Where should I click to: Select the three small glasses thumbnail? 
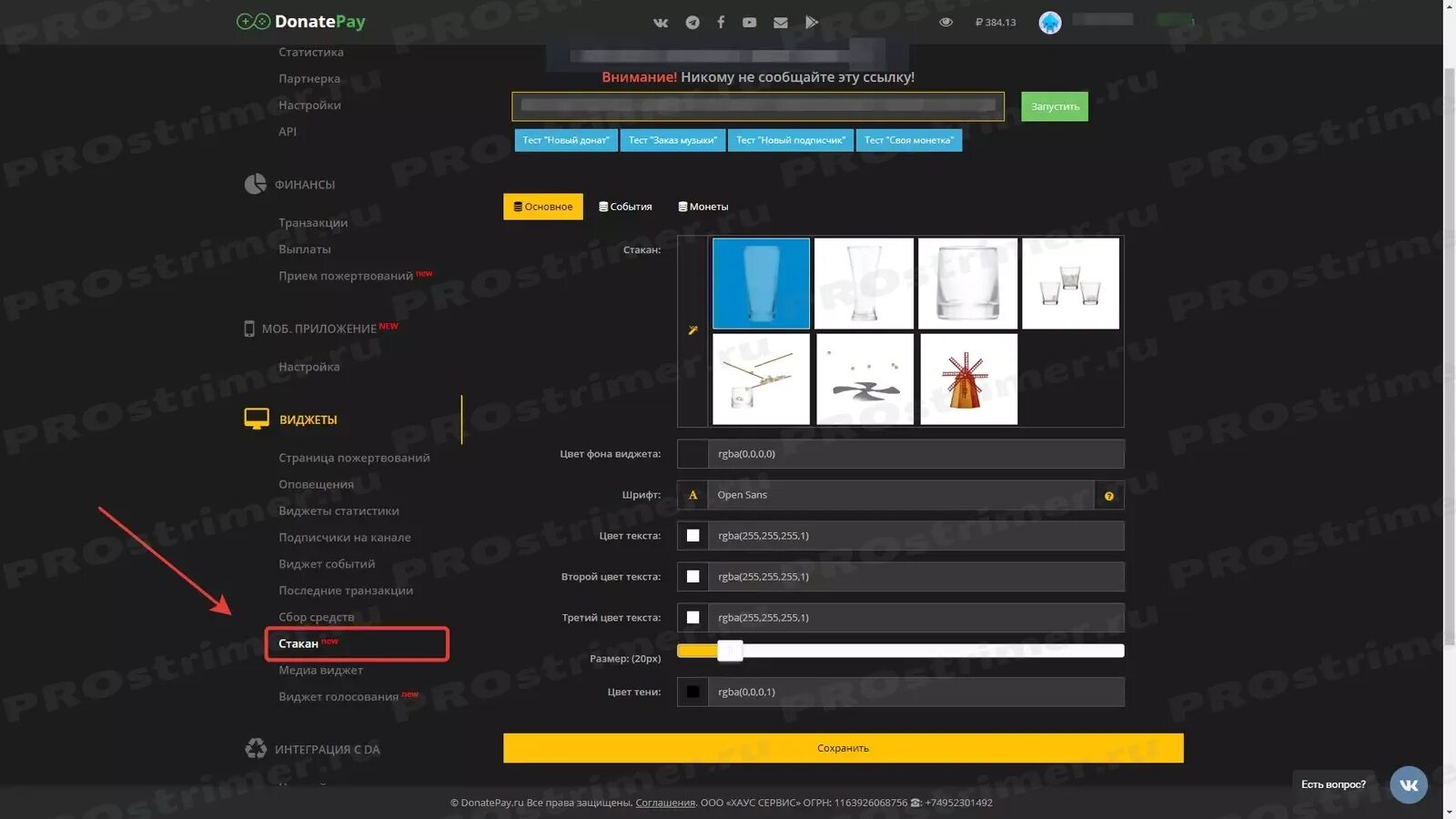(1071, 283)
